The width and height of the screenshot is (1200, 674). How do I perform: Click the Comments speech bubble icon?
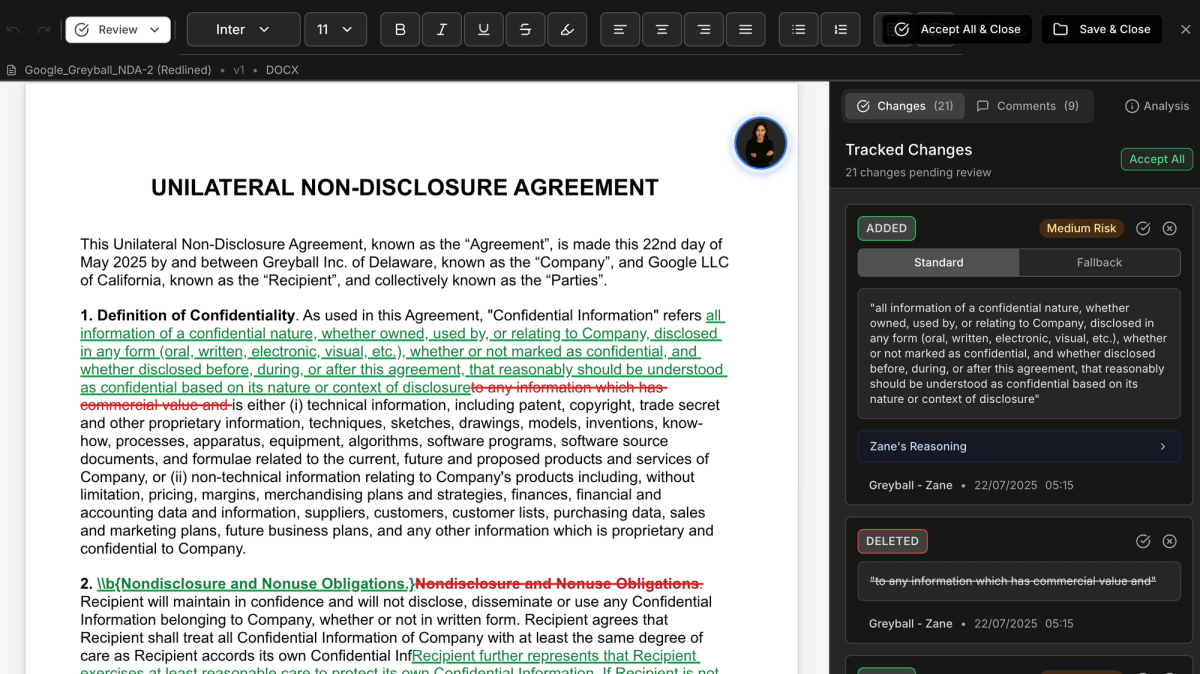983,106
